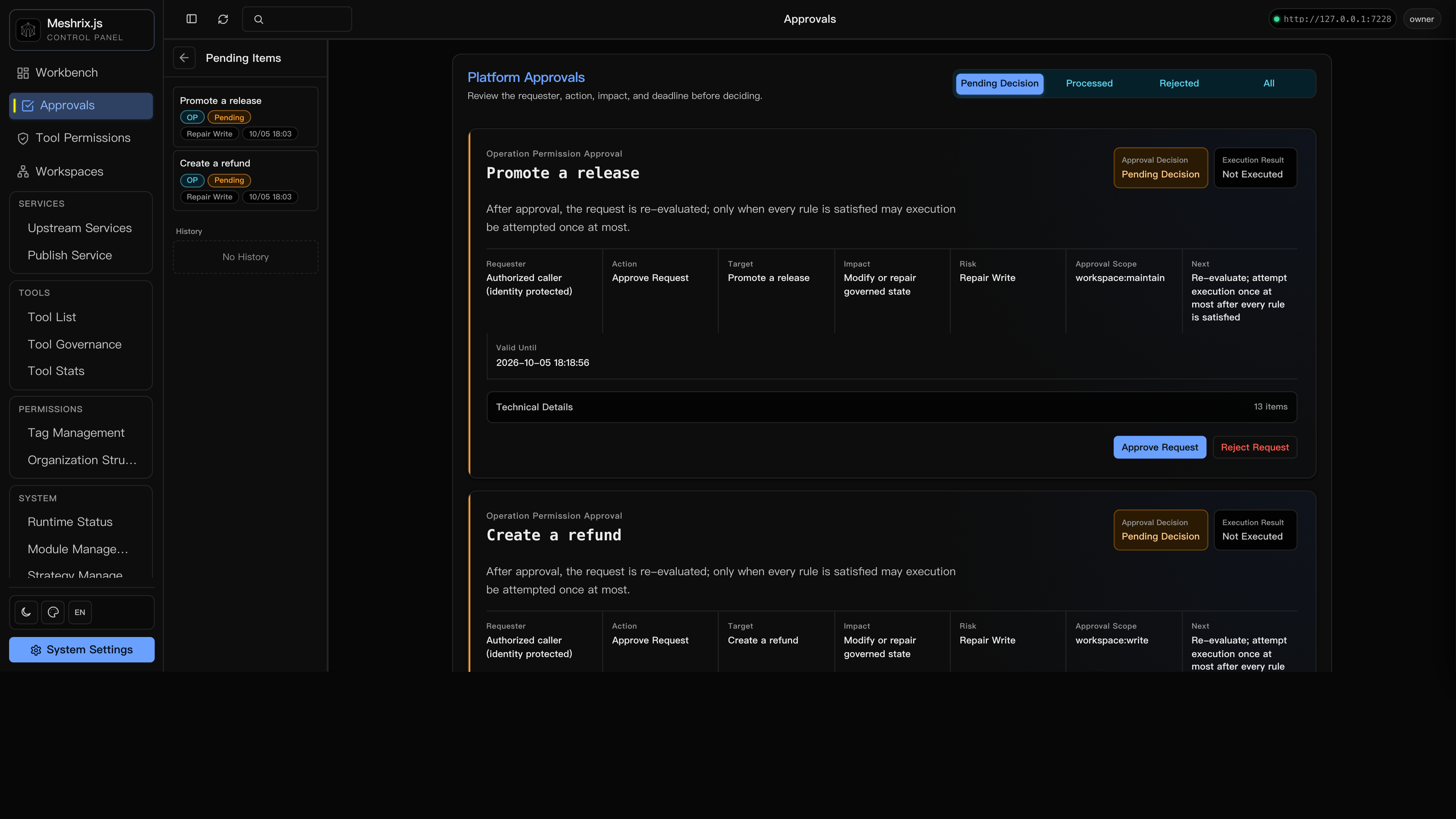Switch to the All tab
The image size is (1456, 819).
pyautogui.click(x=1268, y=84)
